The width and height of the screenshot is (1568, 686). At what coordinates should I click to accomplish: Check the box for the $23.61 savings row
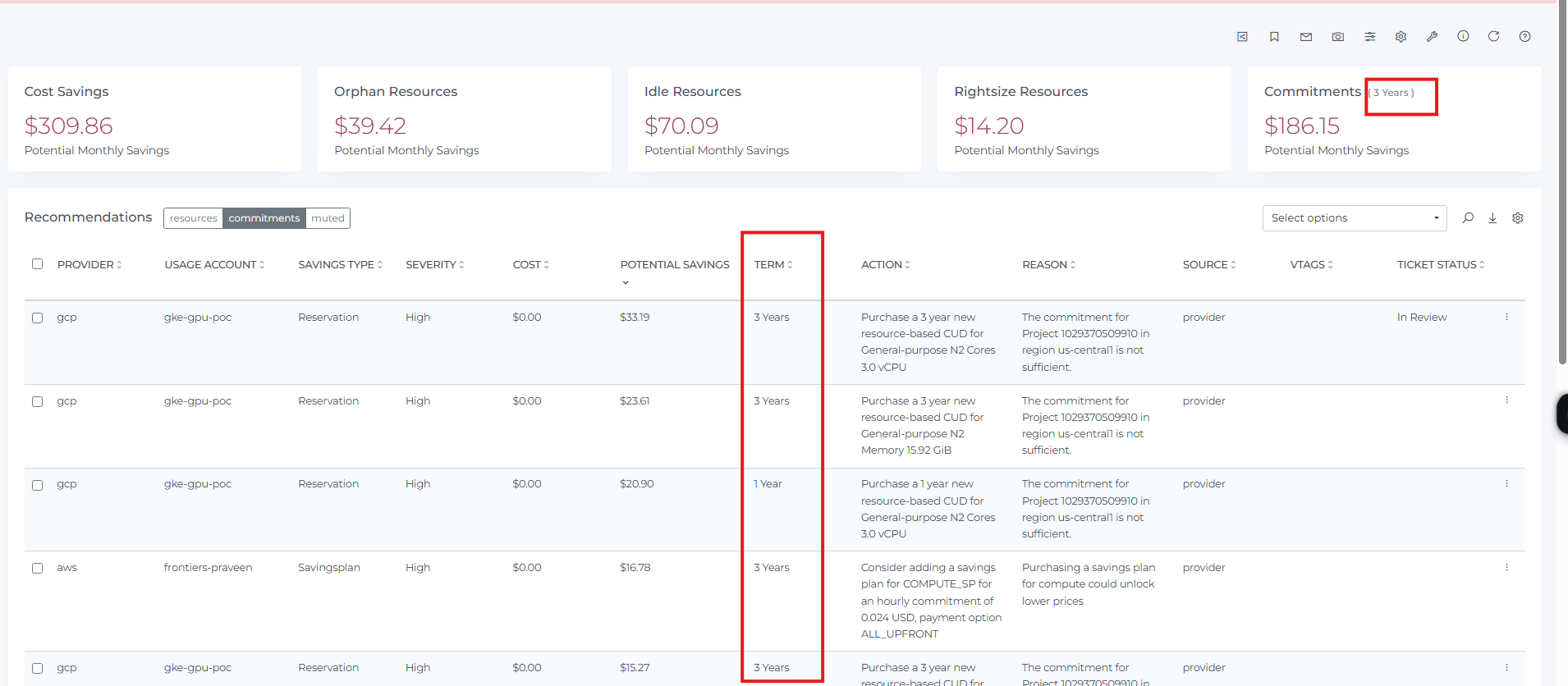(37, 401)
